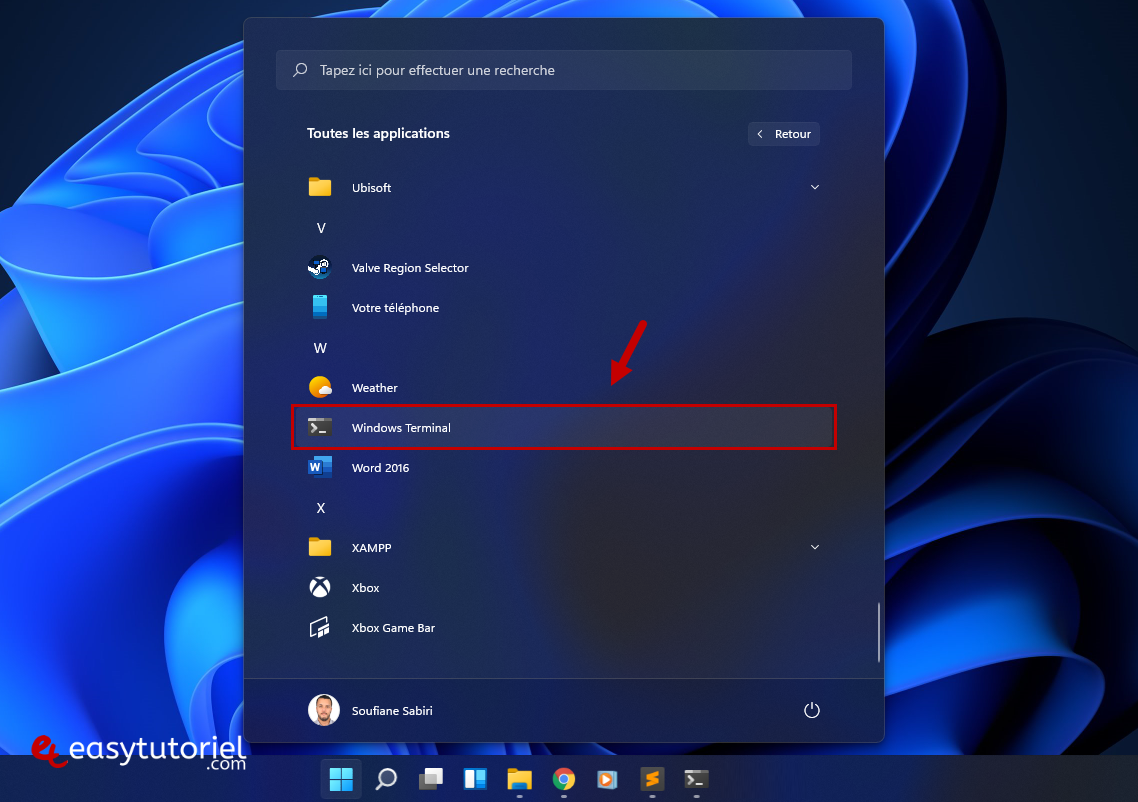Jump to letter V section header
This screenshot has width=1138, height=802.
(x=321, y=228)
